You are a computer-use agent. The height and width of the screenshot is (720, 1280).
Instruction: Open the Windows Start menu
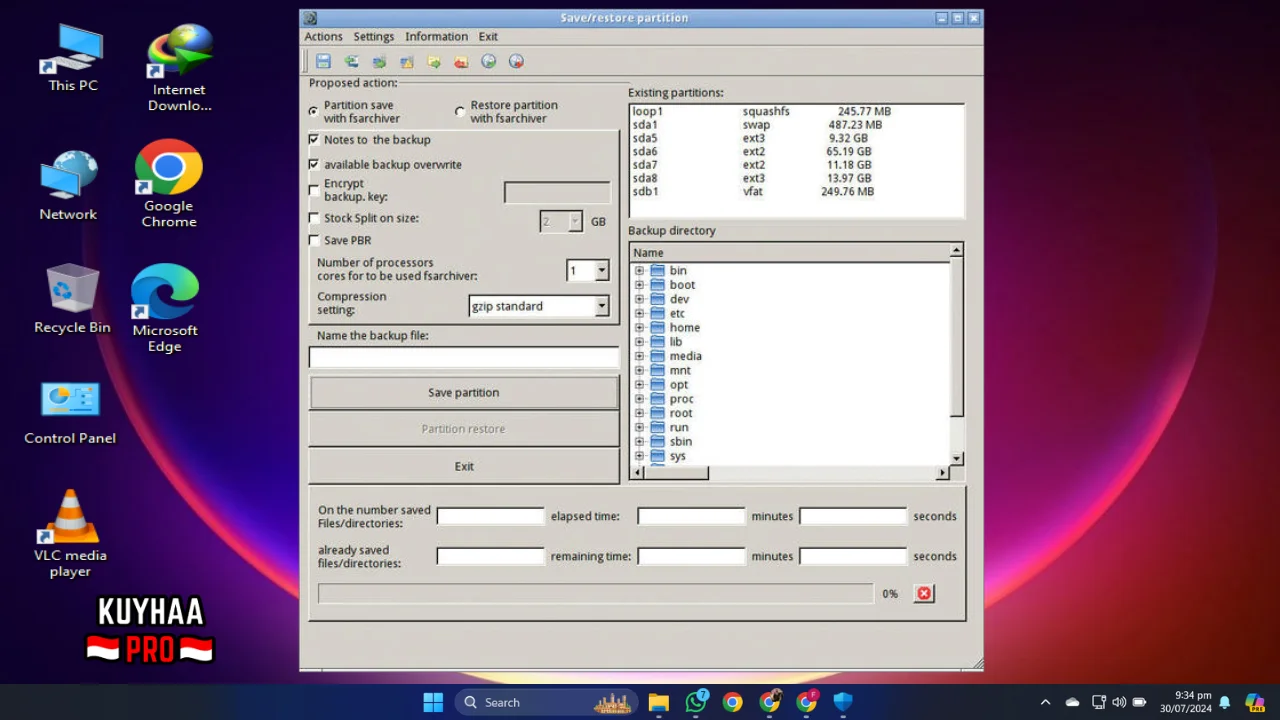click(x=433, y=702)
